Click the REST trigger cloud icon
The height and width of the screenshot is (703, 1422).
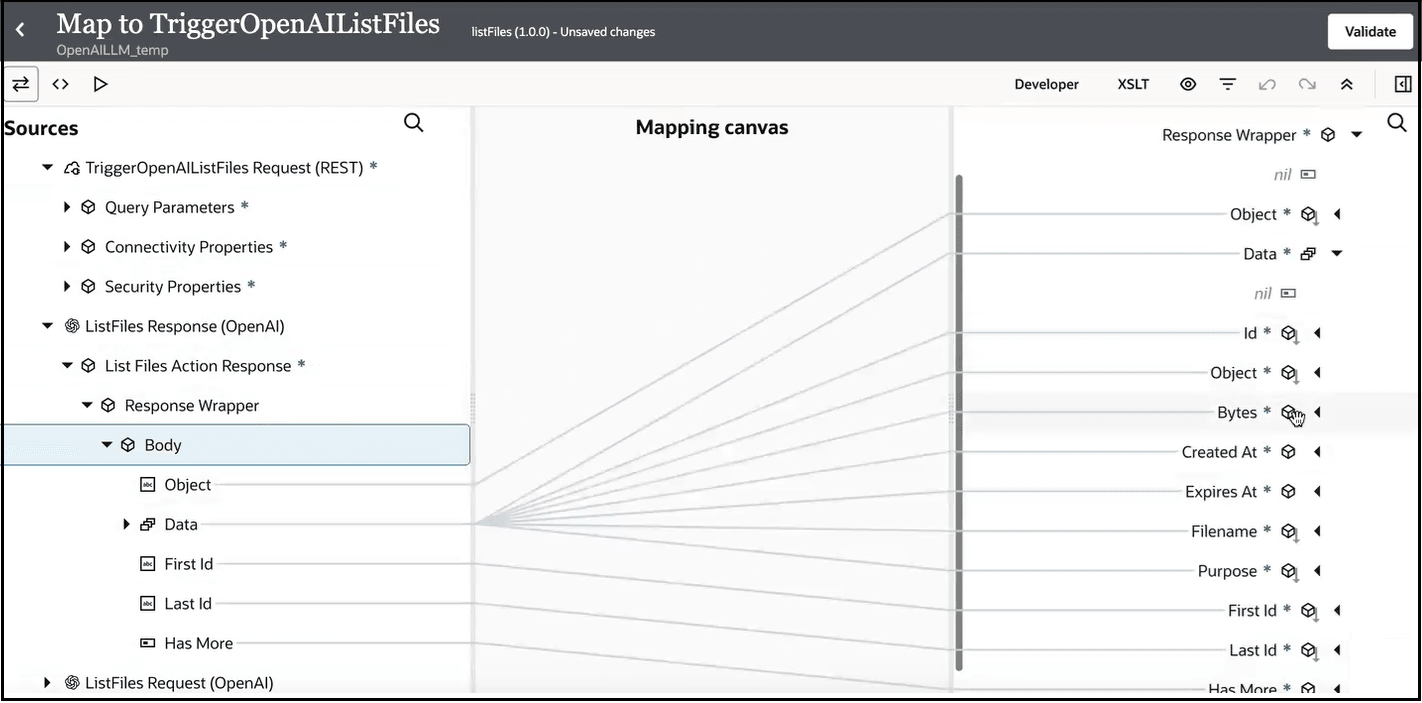tap(72, 168)
